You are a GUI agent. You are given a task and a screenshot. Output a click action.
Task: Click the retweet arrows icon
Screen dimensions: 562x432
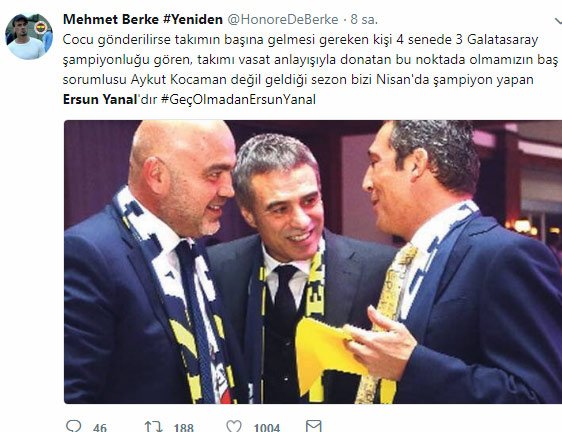pos(153,427)
